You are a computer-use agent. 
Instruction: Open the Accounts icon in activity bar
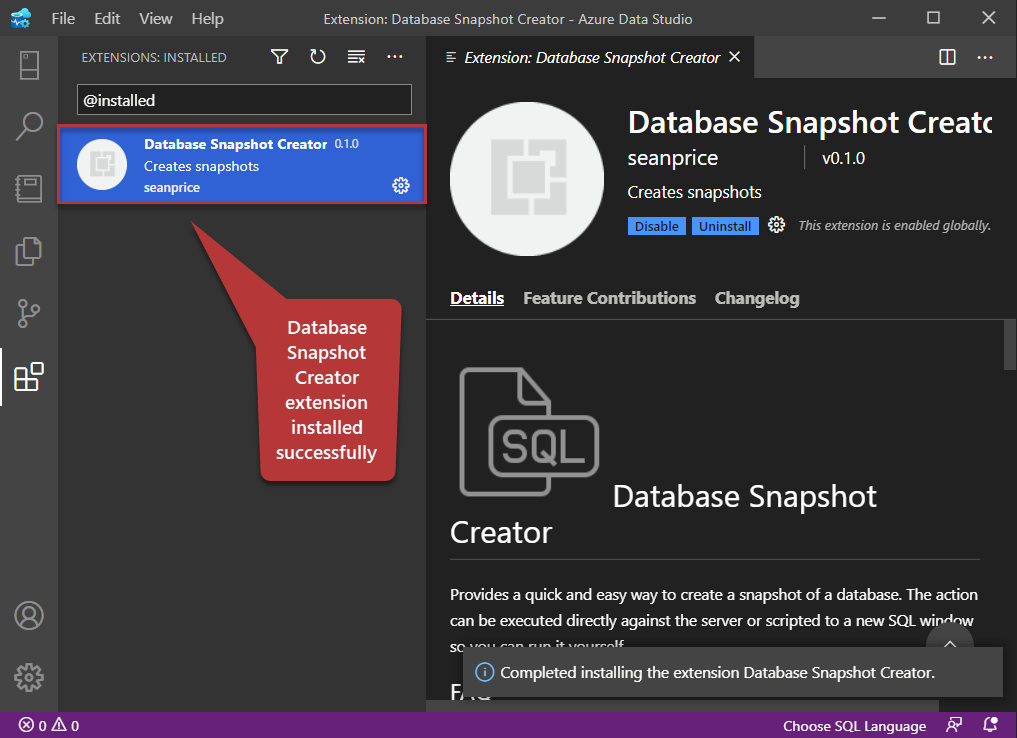[x=29, y=614]
